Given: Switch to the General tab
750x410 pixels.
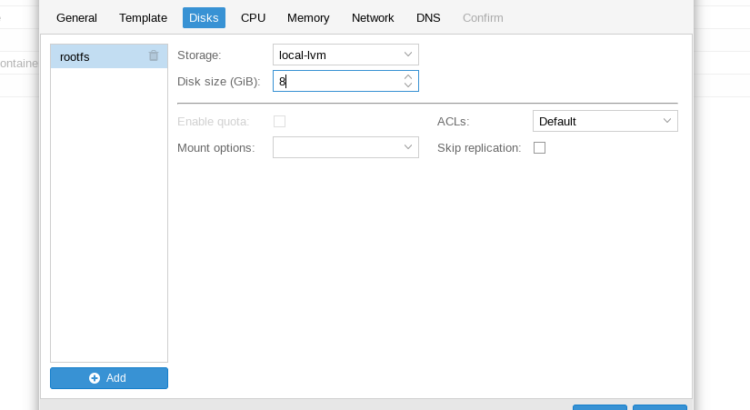Looking at the screenshot, I should 77,18.
